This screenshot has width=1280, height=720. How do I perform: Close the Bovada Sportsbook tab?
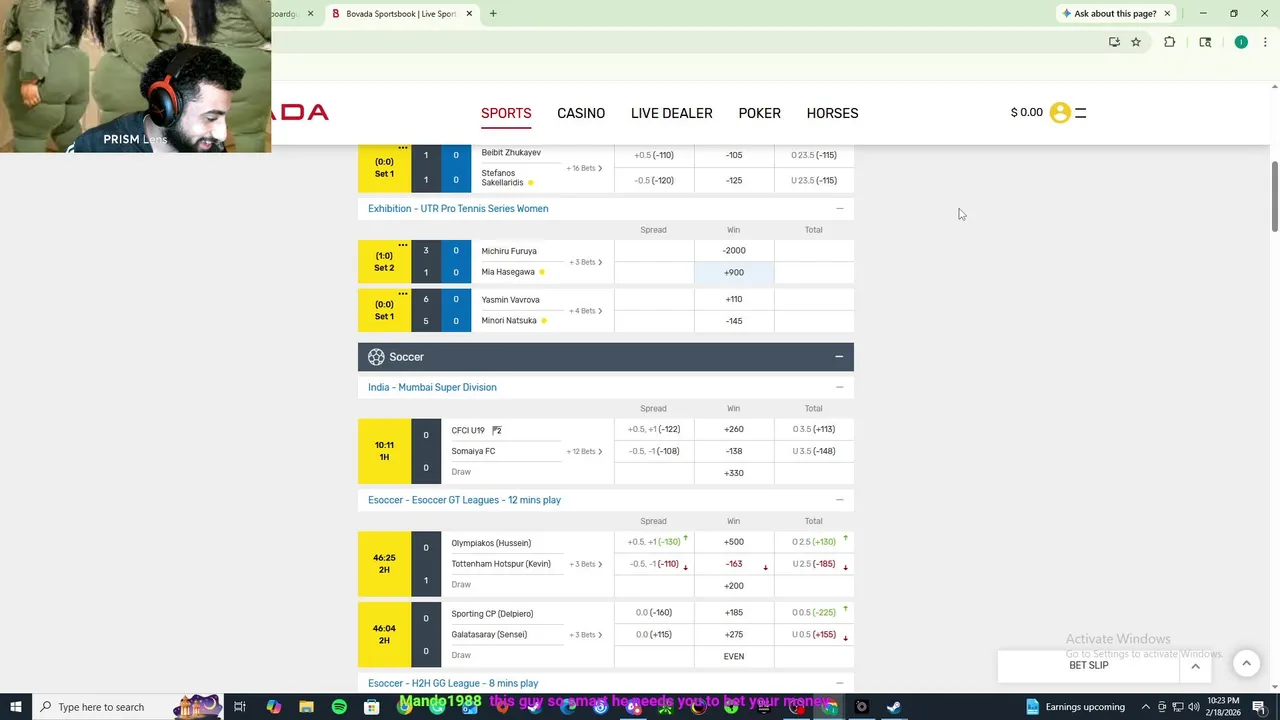(467, 14)
